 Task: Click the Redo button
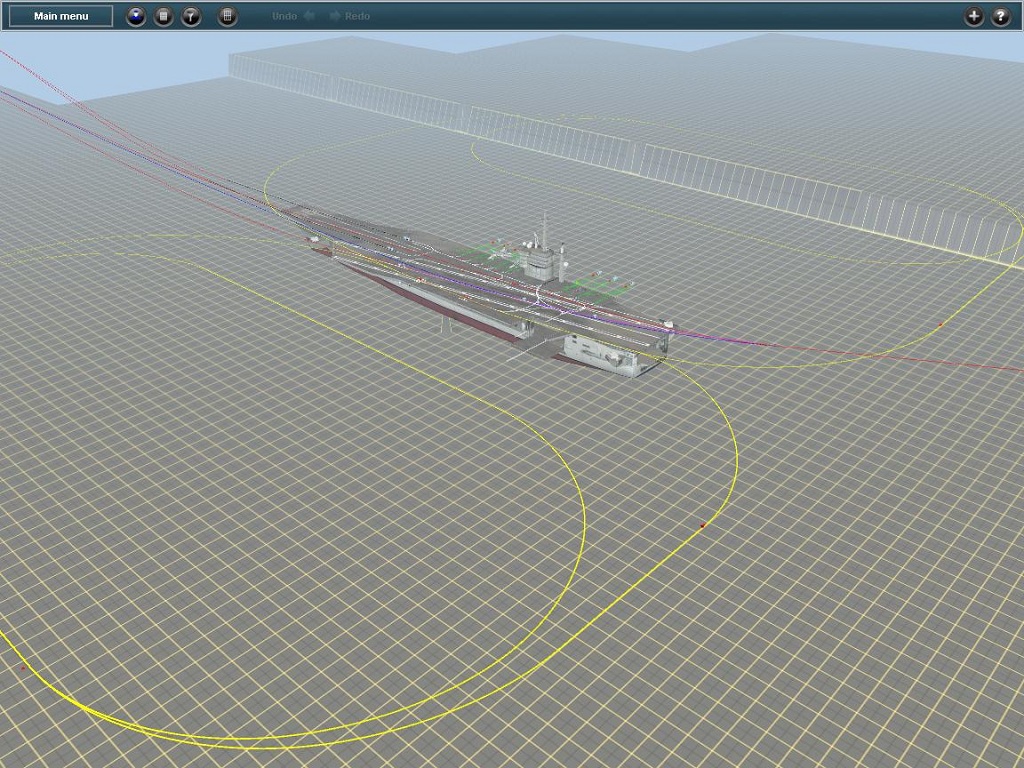click(x=349, y=16)
